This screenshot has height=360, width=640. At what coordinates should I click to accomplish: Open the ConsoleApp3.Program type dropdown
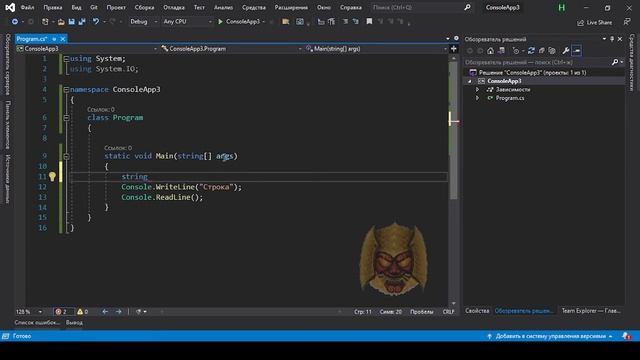coord(231,49)
